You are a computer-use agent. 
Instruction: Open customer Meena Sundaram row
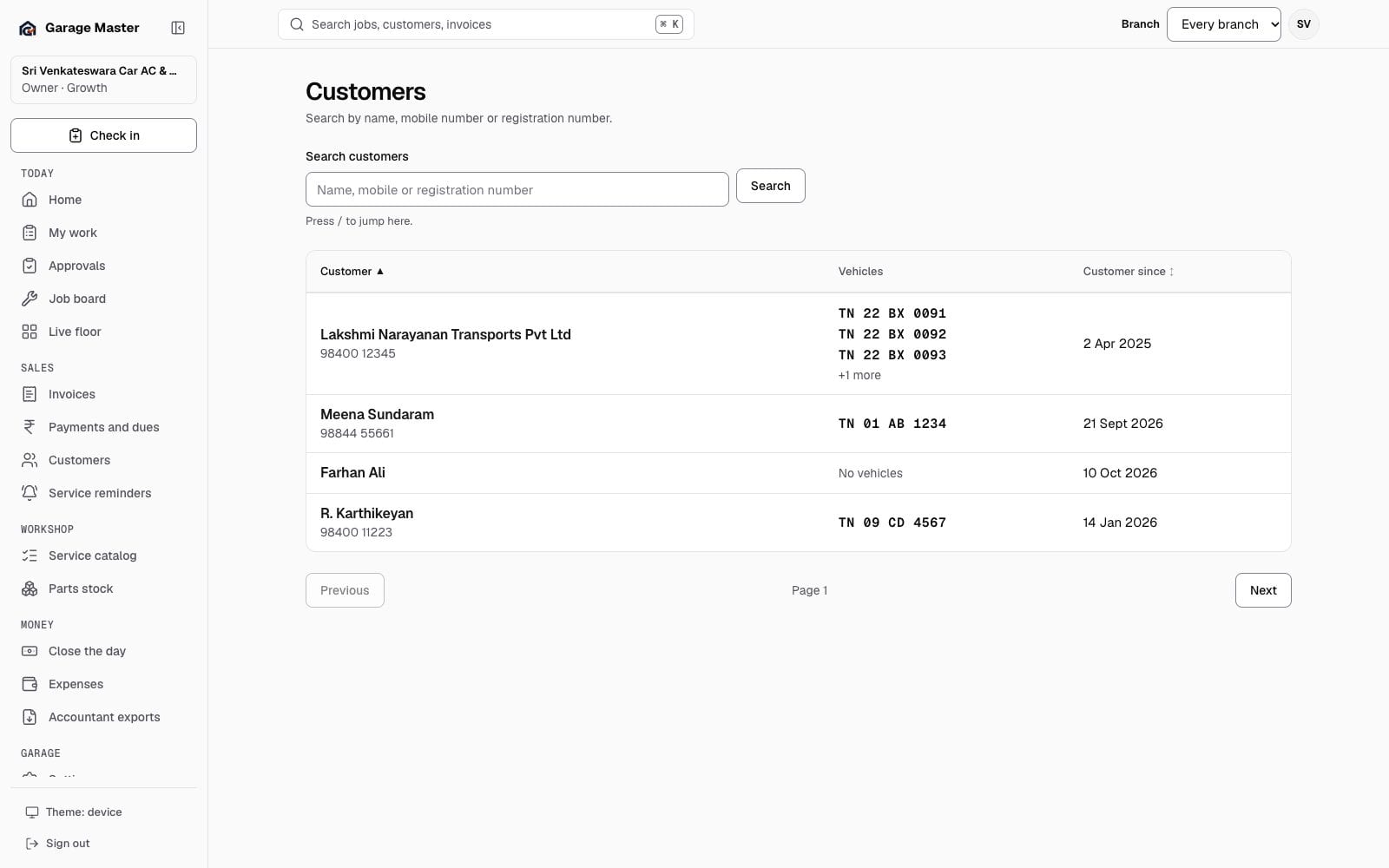[x=798, y=424]
